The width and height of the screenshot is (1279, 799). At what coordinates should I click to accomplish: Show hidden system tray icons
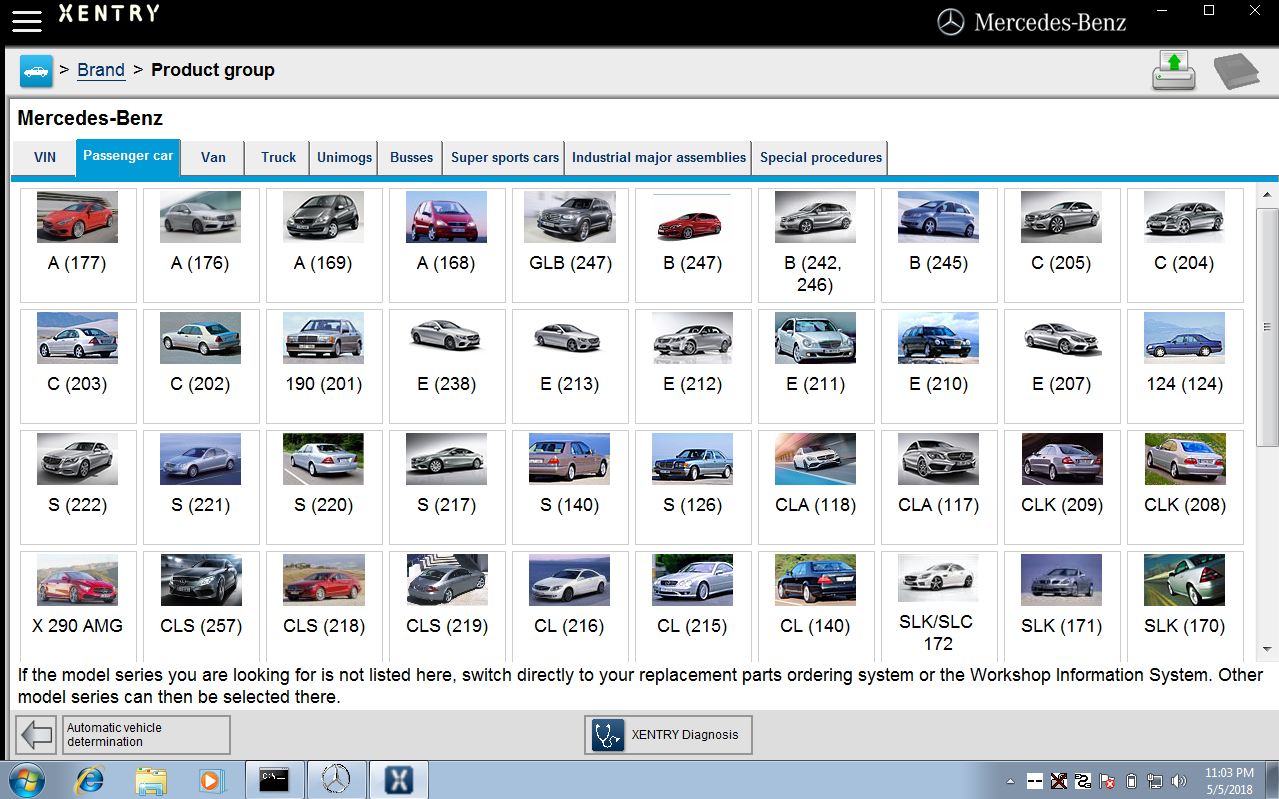[1011, 781]
